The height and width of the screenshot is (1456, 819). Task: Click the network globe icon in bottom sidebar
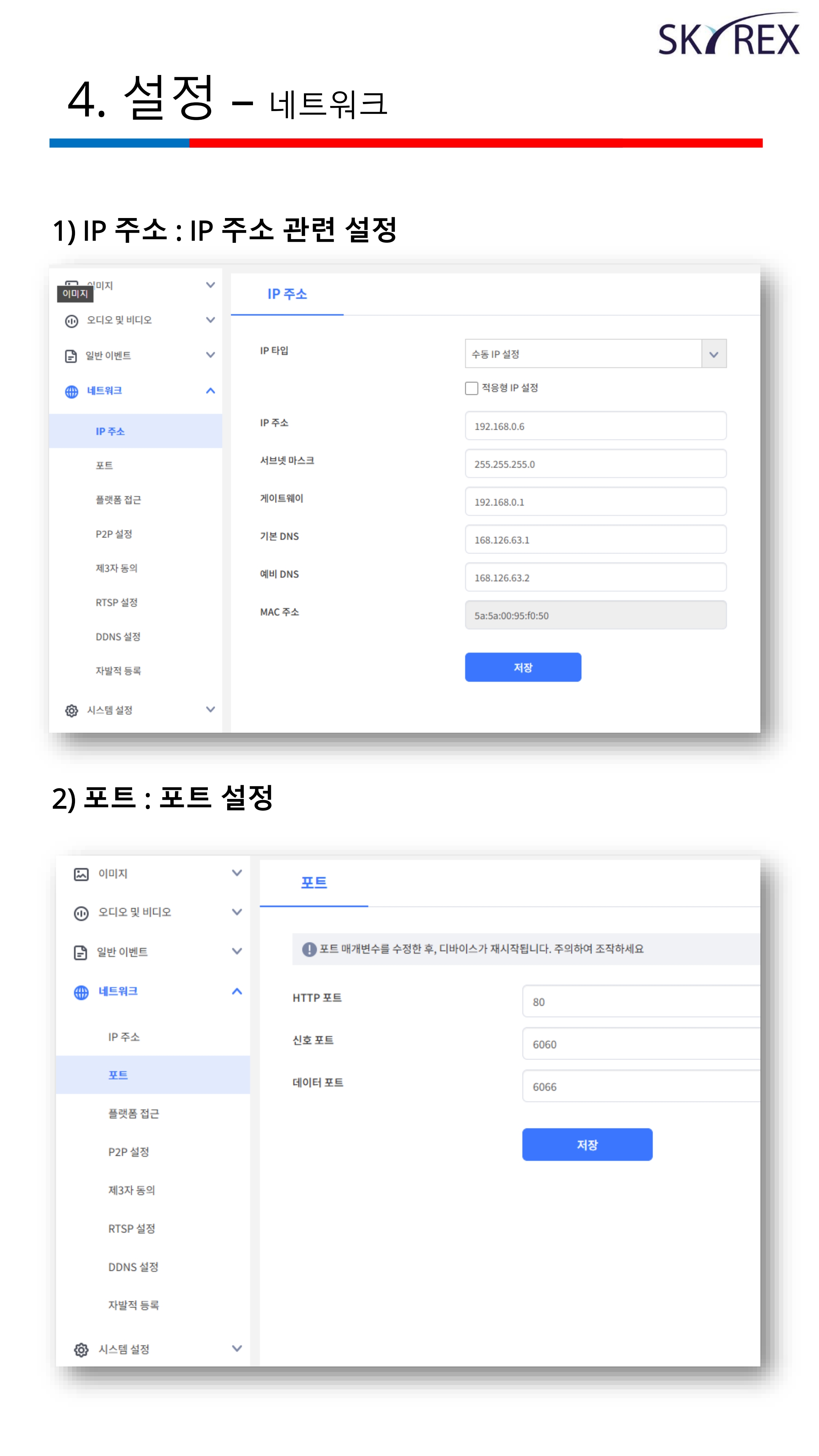tap(81, 992)
